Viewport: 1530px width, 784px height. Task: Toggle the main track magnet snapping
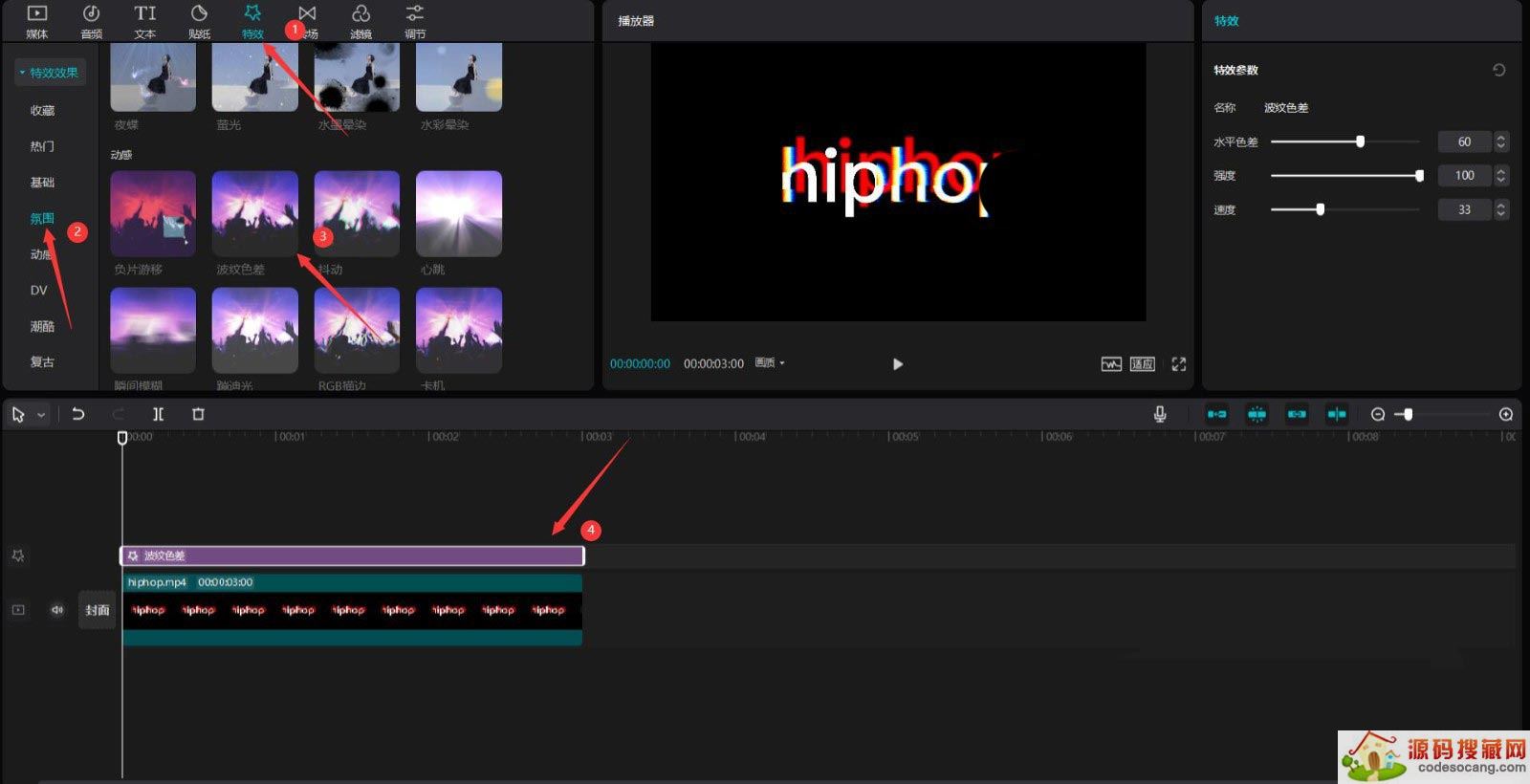click(x=1216, y=414)
